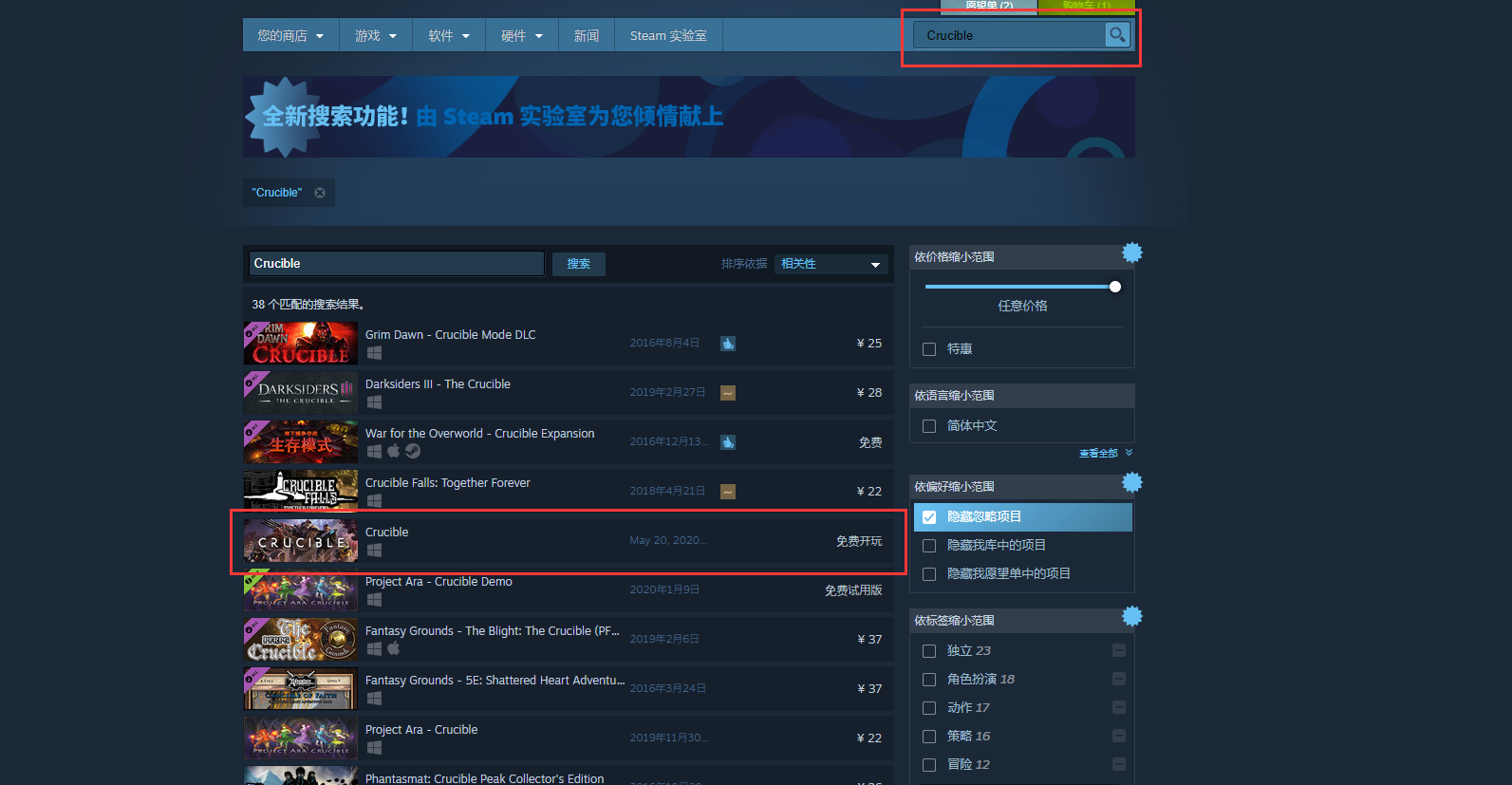Open the 硬件 dropdown menu
1512x785 pixels.
point(522,35)
